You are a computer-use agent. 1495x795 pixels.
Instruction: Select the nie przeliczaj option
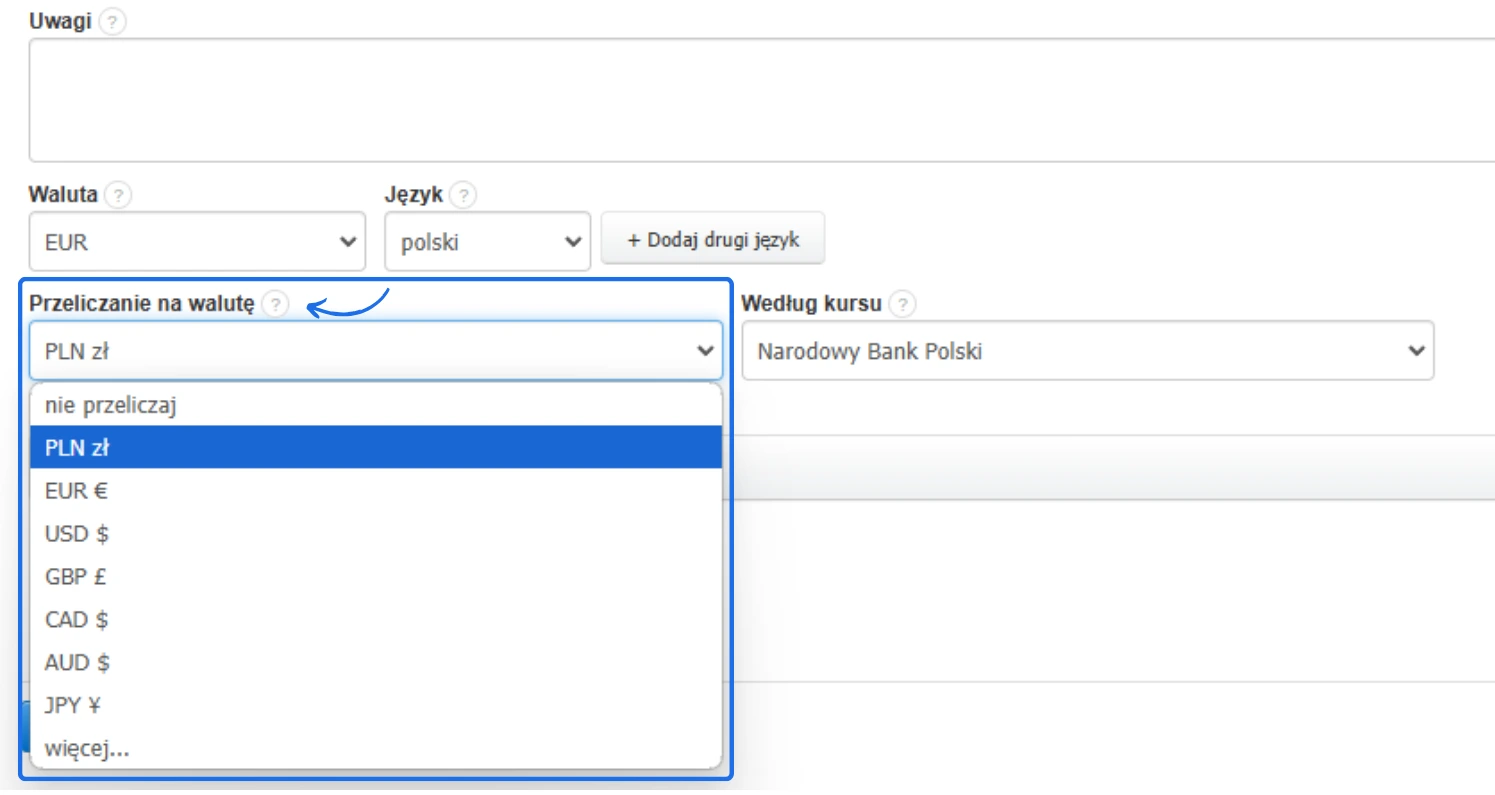(x=375, y=406)
